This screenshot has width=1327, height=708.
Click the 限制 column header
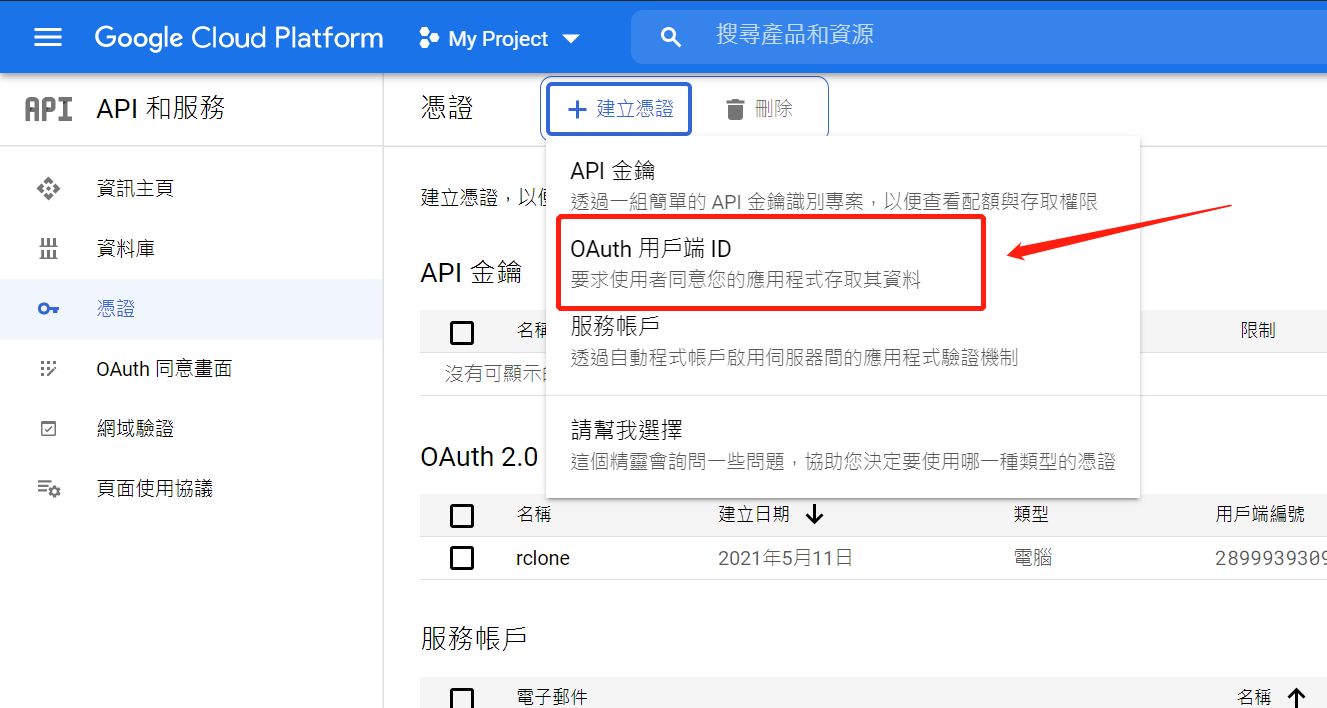point(1258,331)
